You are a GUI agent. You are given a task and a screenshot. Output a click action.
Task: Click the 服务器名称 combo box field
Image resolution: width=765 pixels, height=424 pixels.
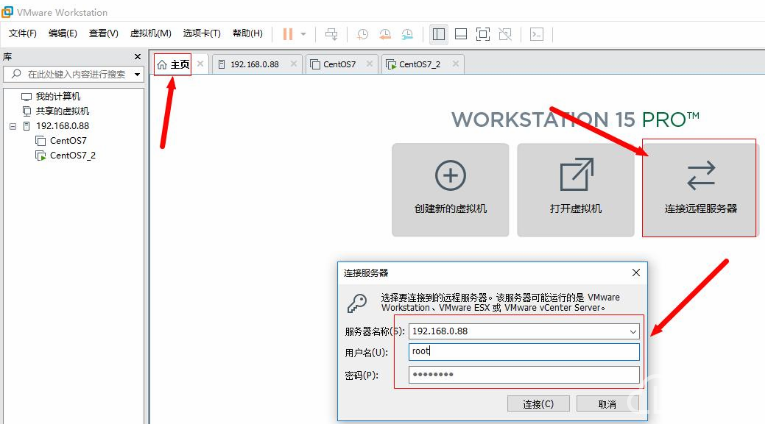pos(524,331)
